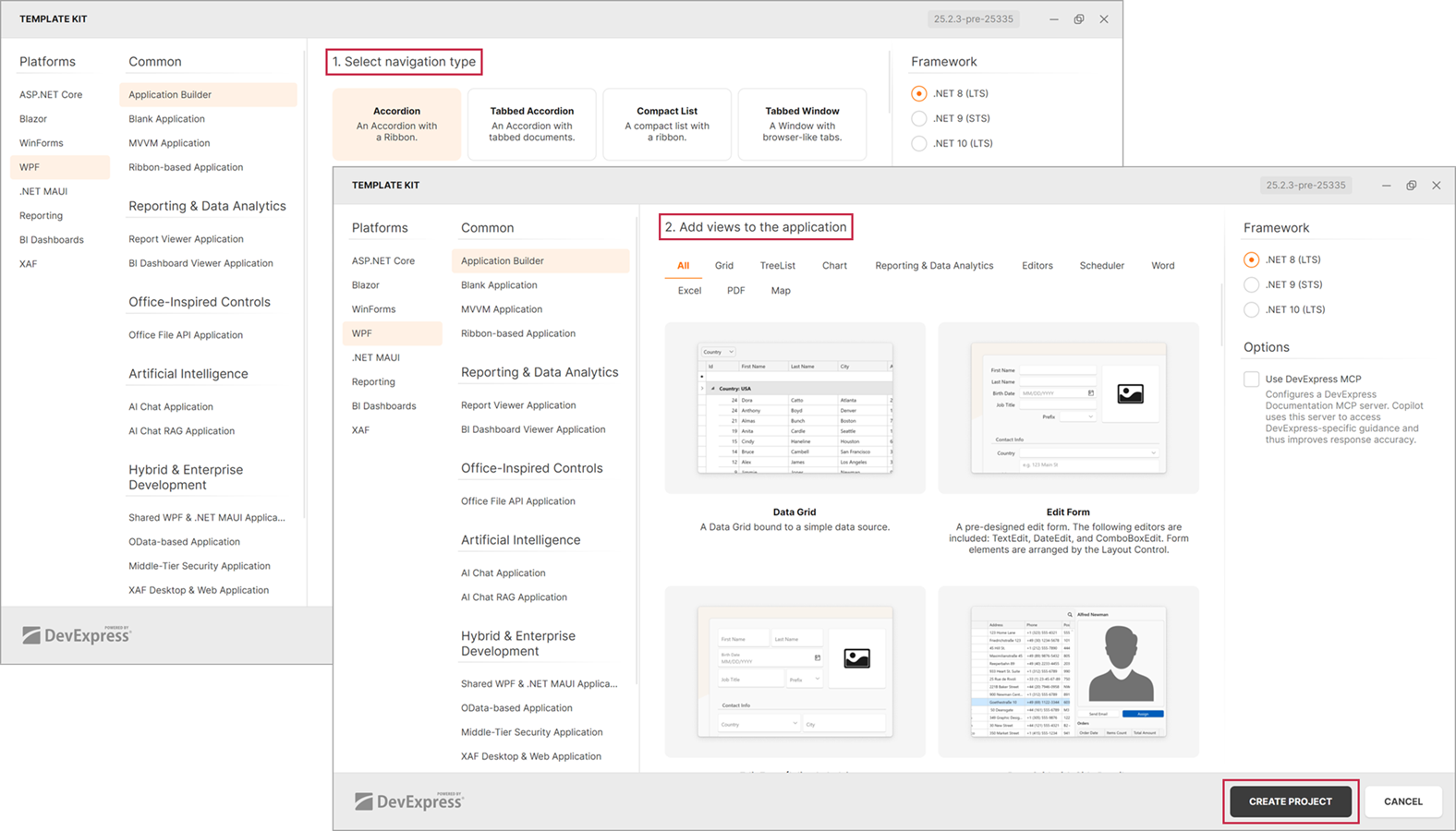Select the customer list with portrait thumbnail
This screenshot has width=1456, height=831.
pyautogui.click(x=1068, y=671)
